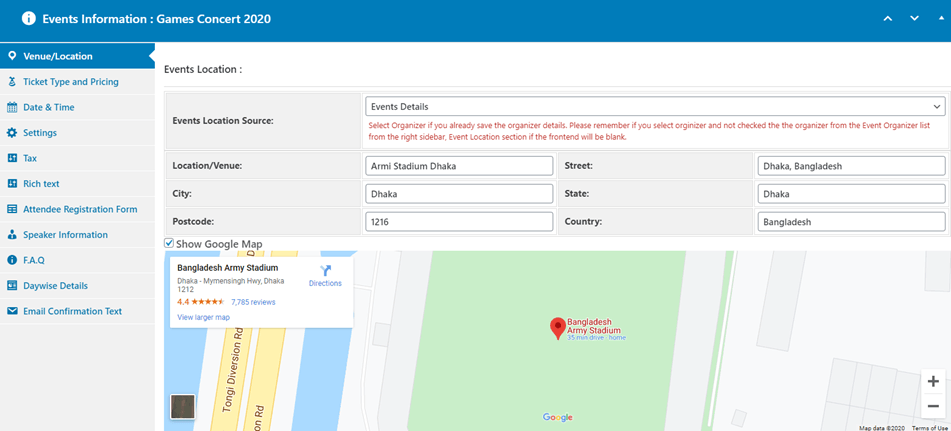Open the Attendee Registration Form tab
Screen dimensions: 951x431
78,209
